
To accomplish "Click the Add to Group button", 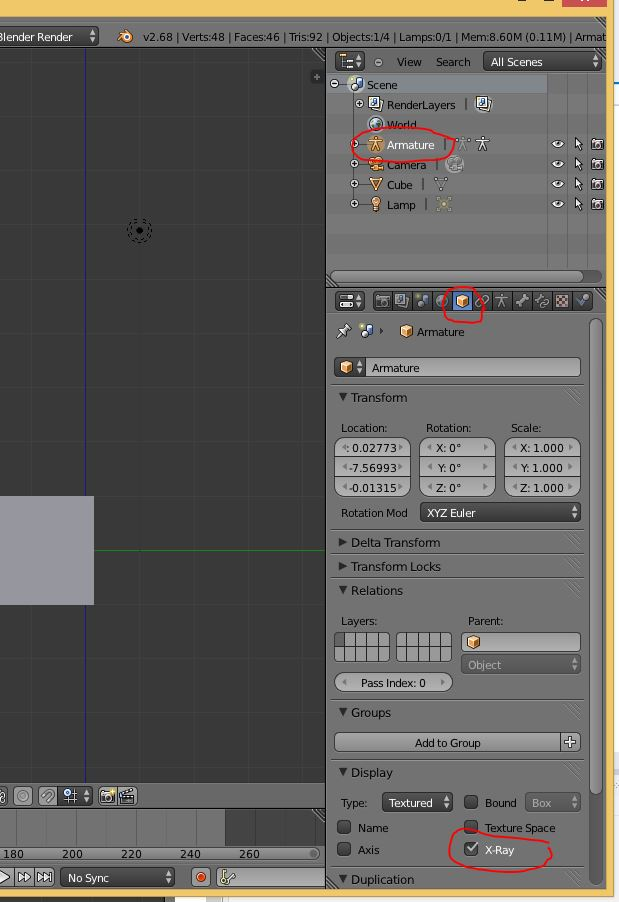I will coord(447,742).
